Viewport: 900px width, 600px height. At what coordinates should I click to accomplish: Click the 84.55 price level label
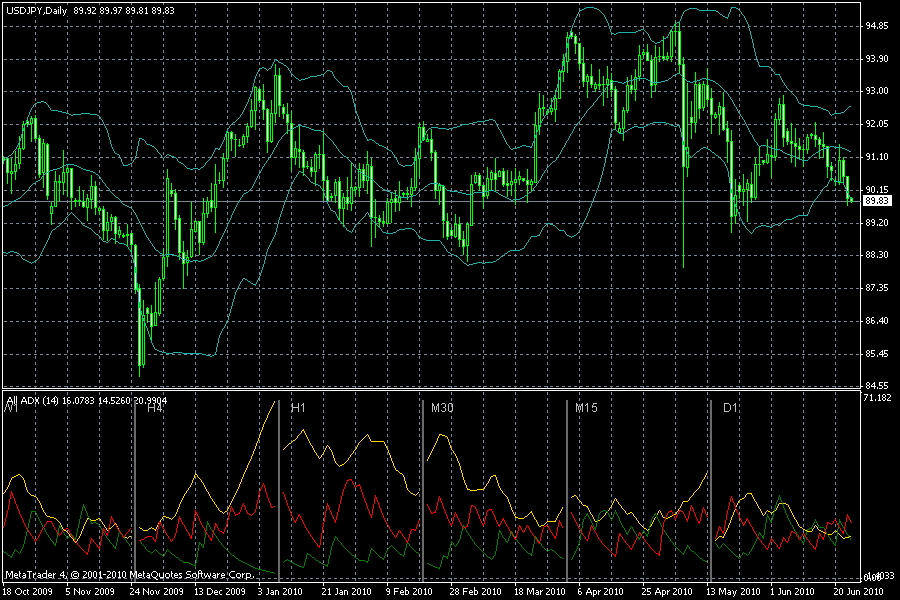pyautogui.click(x=876, y=385)
